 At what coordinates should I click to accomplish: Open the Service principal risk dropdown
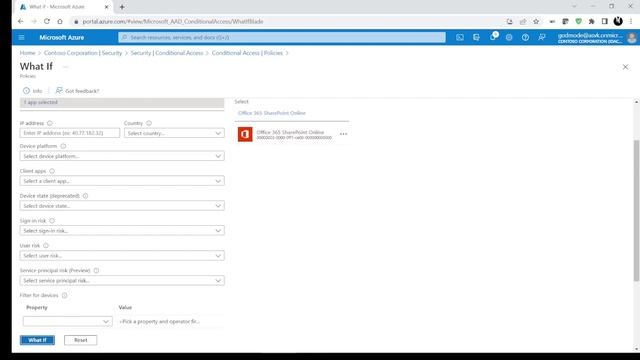[122, 281]
